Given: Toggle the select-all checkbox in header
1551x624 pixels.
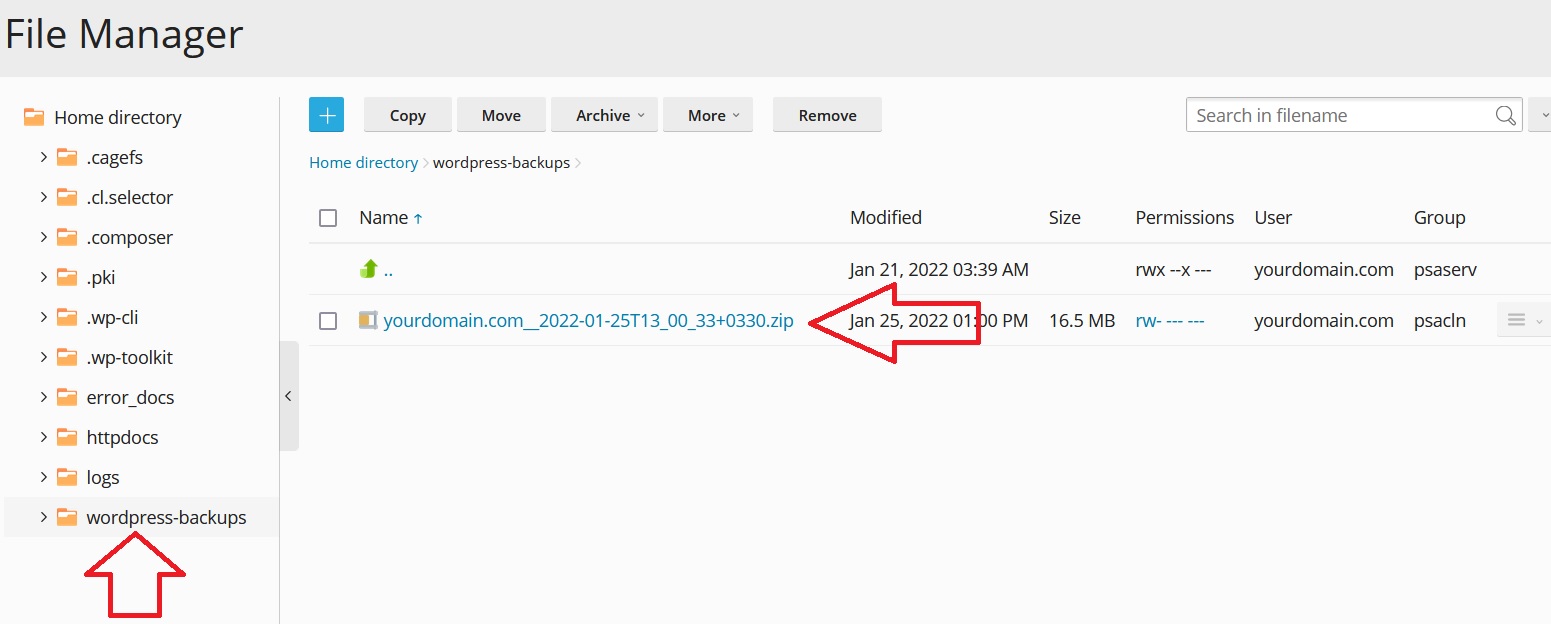Looking at the screenshot, I should tap(328, 218).
